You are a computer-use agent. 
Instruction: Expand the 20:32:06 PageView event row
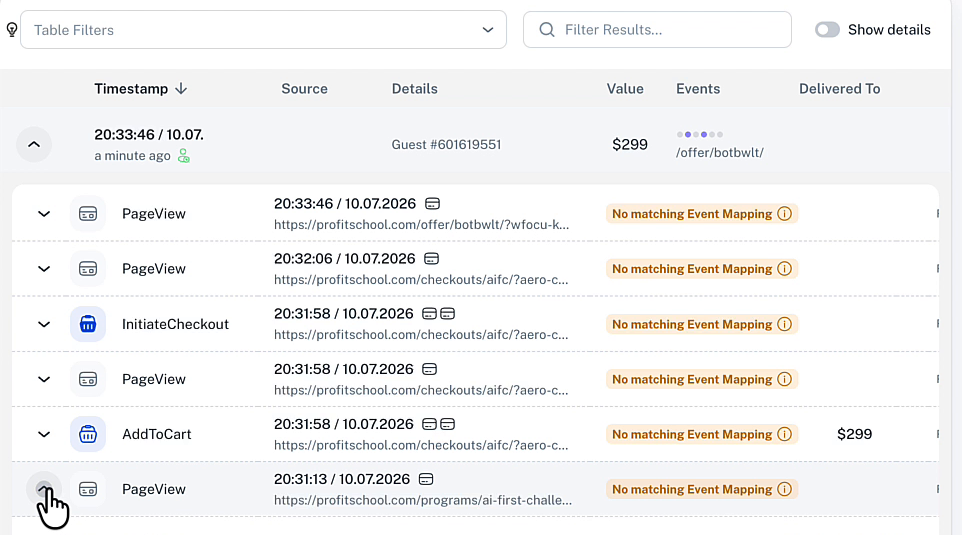pyautogui.click(x=44, y=269)
